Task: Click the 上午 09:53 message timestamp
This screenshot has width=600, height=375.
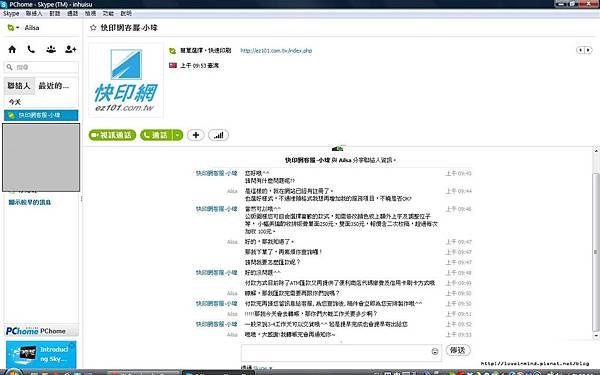Action: pyautogui.click(x=458, y=334)
